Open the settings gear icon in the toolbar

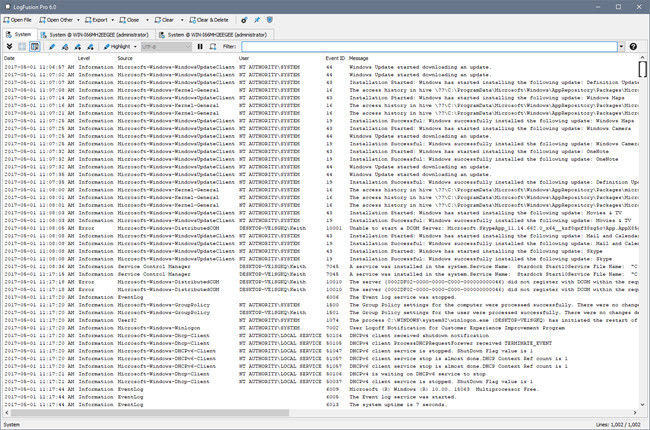tap(244, 20)
